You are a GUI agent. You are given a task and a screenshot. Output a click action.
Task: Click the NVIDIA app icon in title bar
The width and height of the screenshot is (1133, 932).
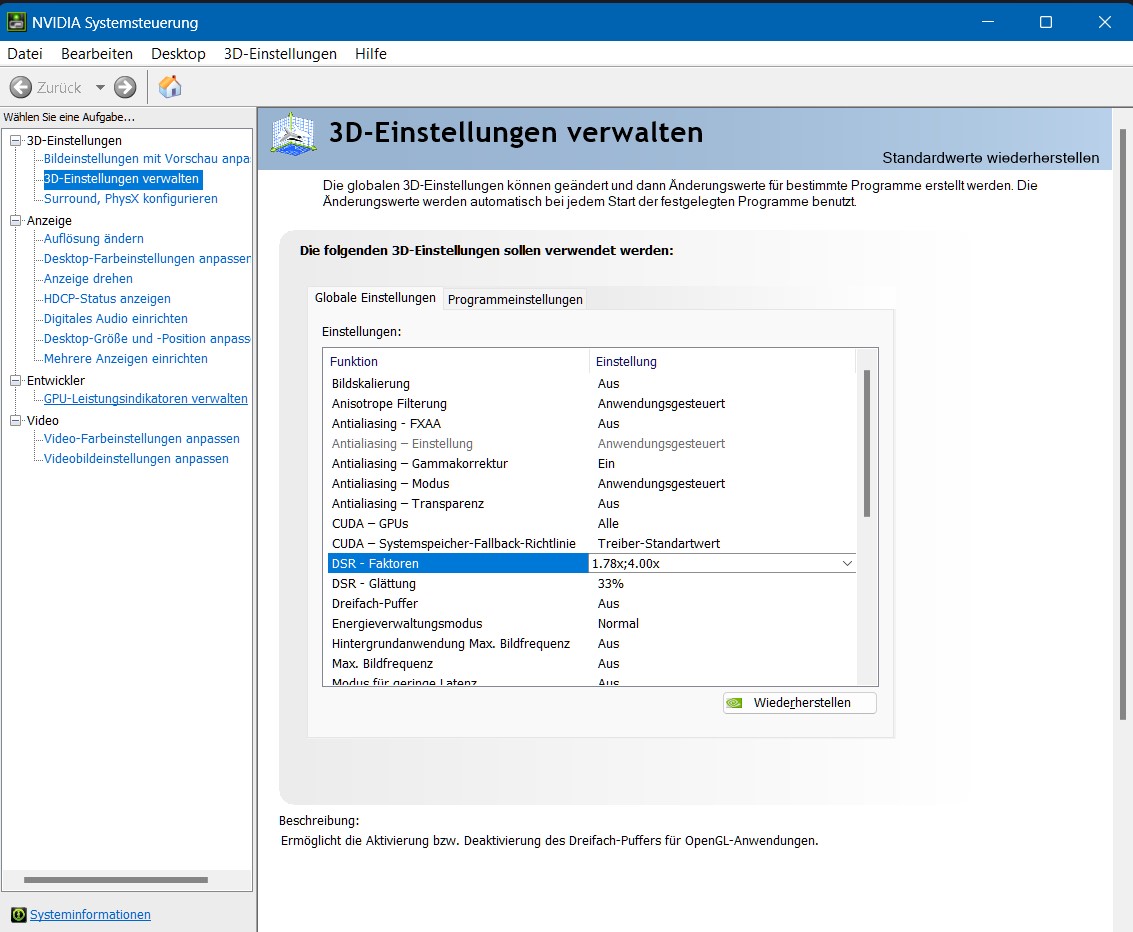pos(16,22)
